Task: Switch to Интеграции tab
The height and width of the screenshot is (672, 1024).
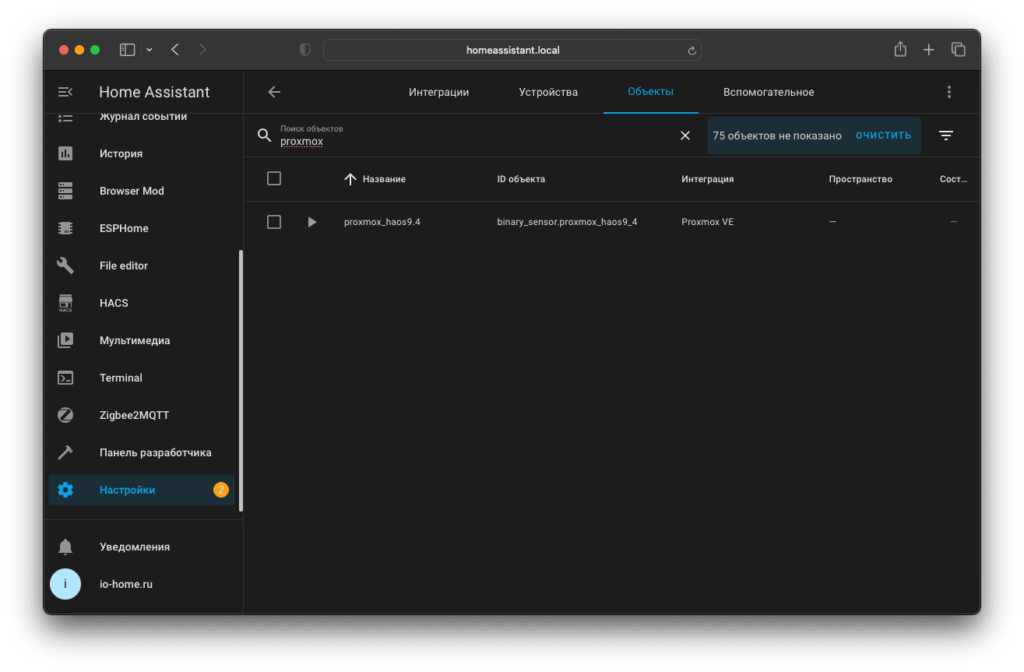Action: (439, 92)
